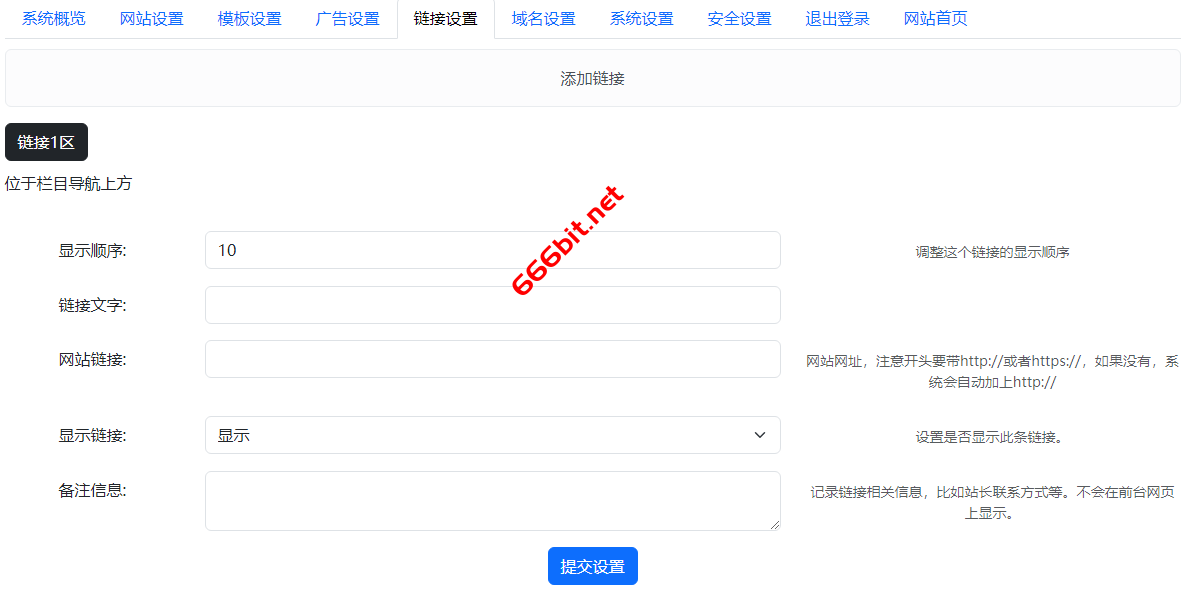Open the 系统概览 tab
The width and height of the screenshot is (1190, 598).
click(54, 19)
